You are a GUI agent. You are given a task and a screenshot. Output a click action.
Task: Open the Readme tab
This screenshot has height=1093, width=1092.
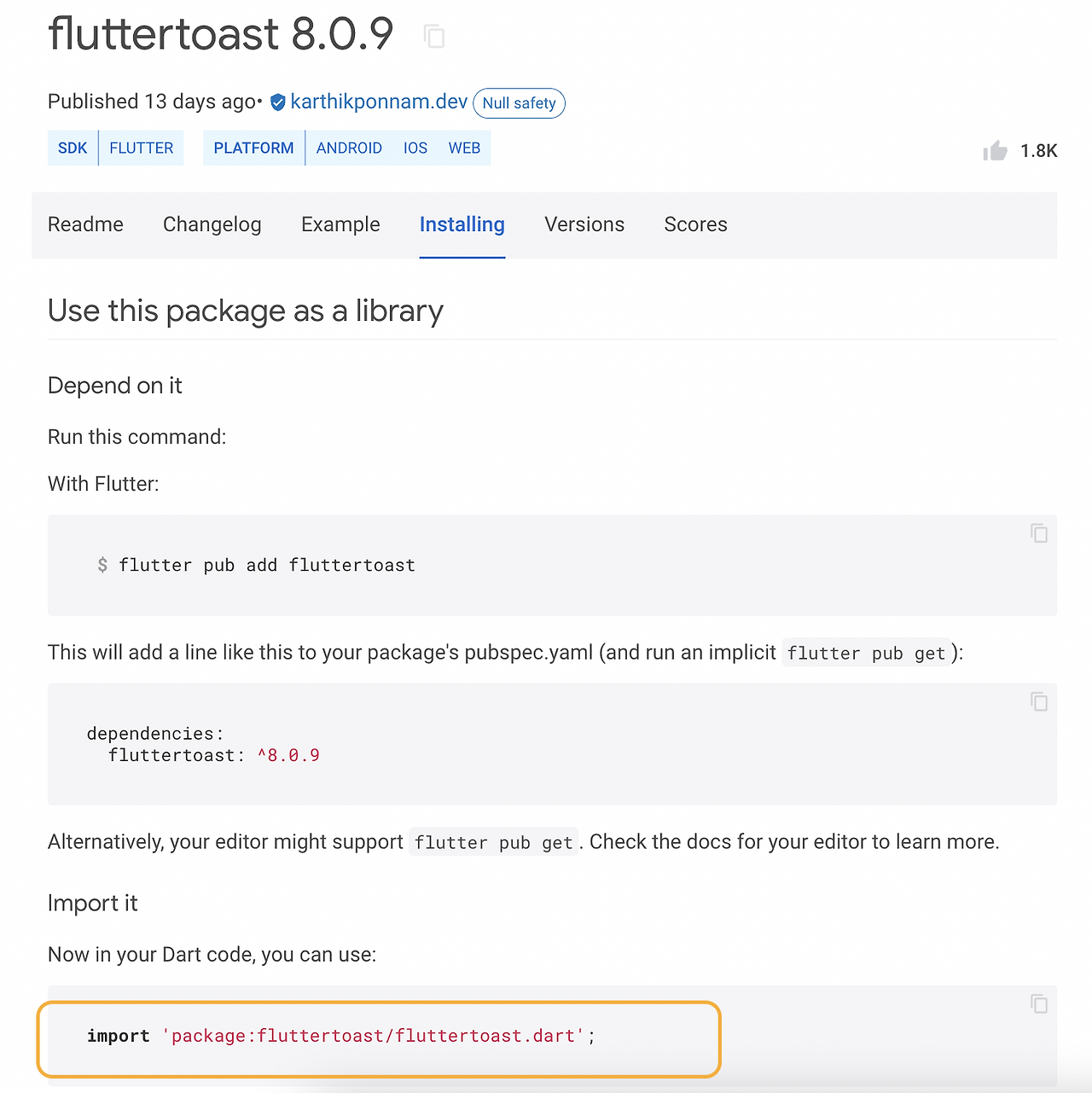tap(85, 224)
